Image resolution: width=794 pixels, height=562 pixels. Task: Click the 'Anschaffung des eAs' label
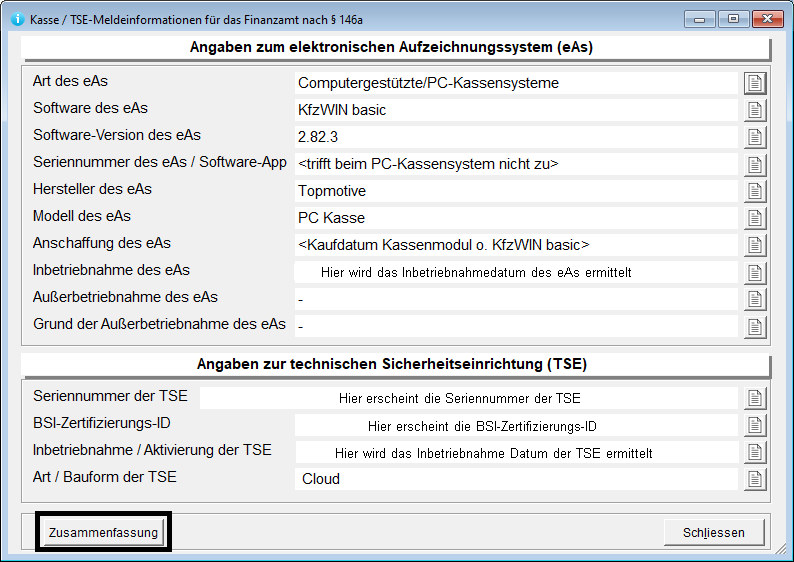(x=102, y=243)
